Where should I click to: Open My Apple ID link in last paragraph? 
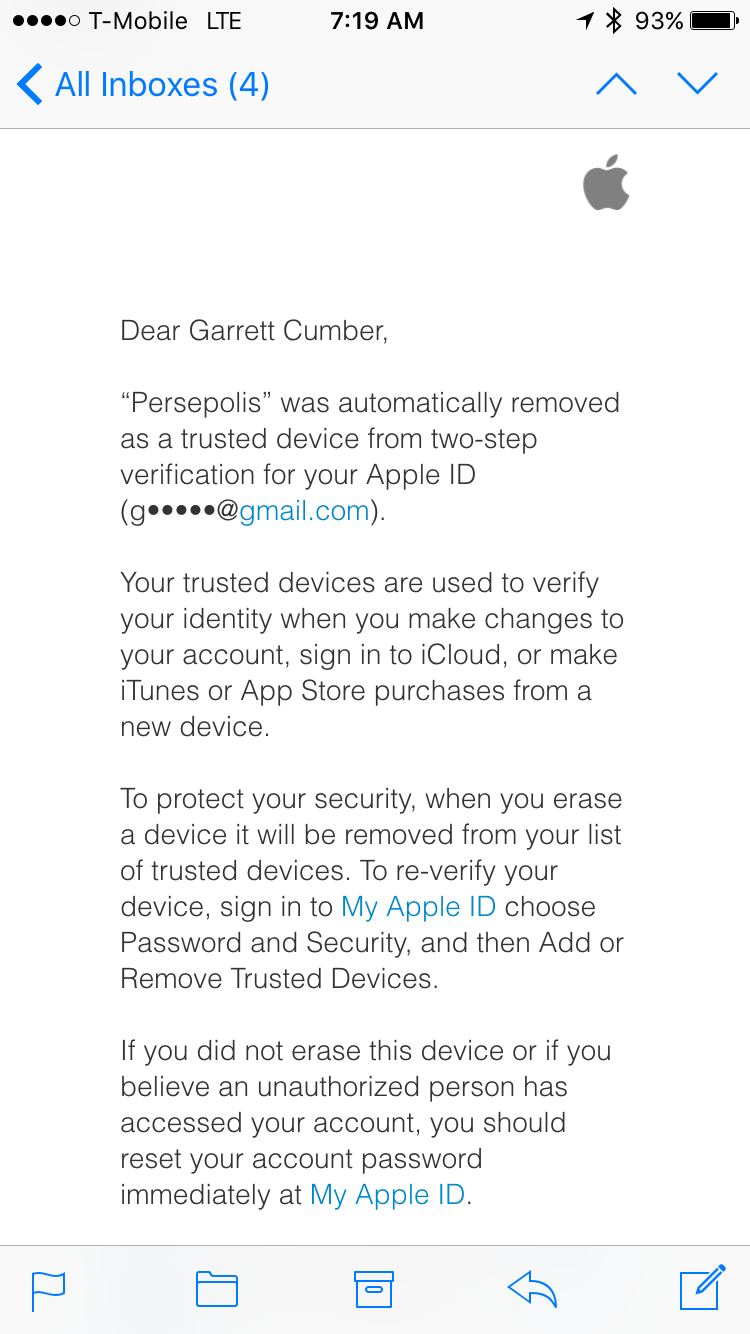tap(388, 1195)
